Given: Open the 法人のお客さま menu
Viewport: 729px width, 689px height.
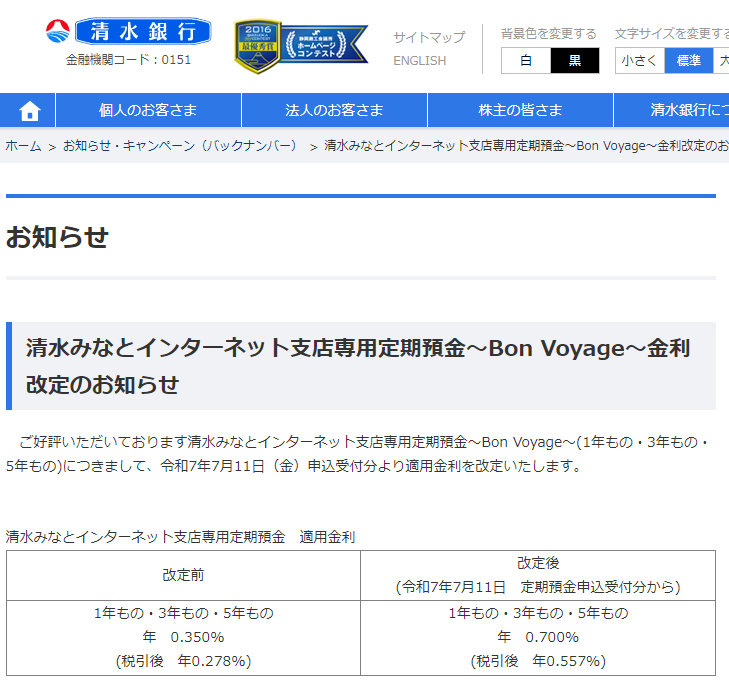Looking at the screenshot, I should click(334, 110).
